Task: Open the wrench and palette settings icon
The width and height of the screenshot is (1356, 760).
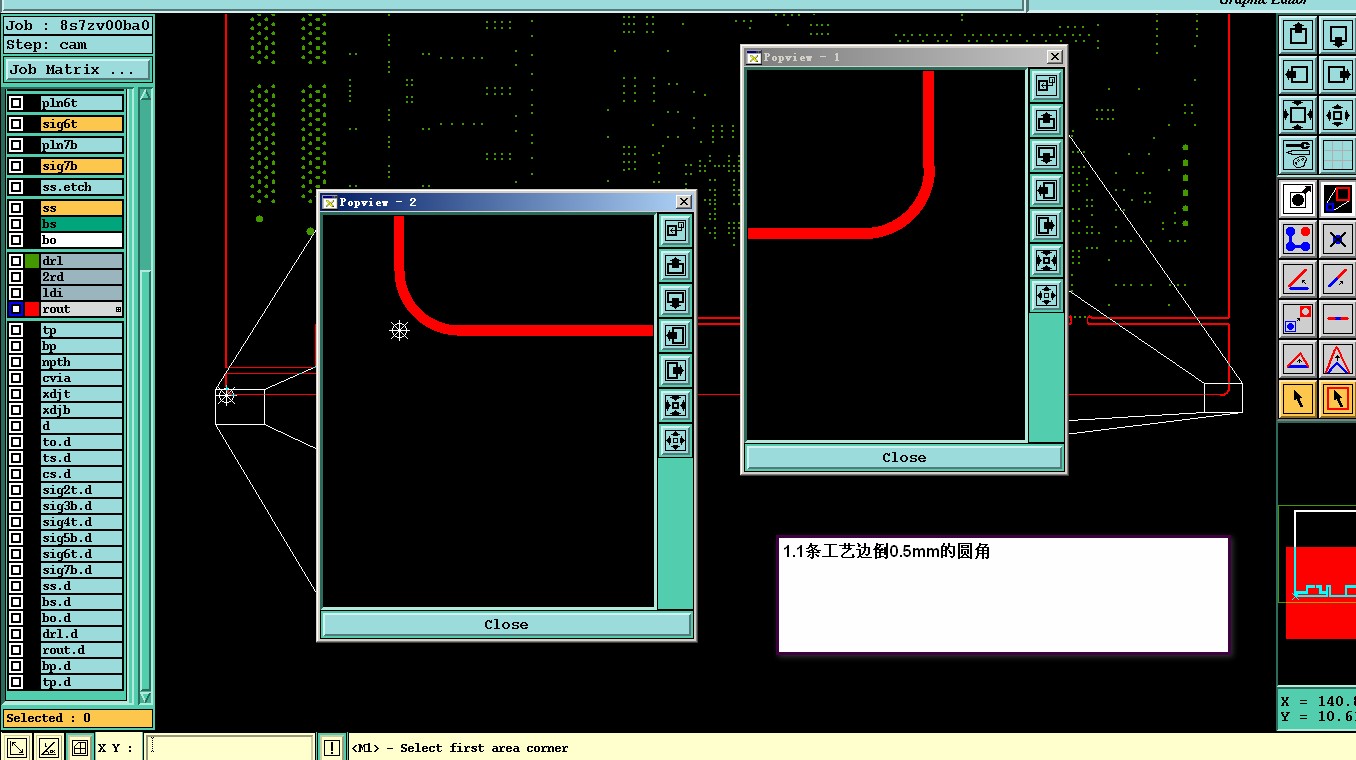Action: (1298, 155)
